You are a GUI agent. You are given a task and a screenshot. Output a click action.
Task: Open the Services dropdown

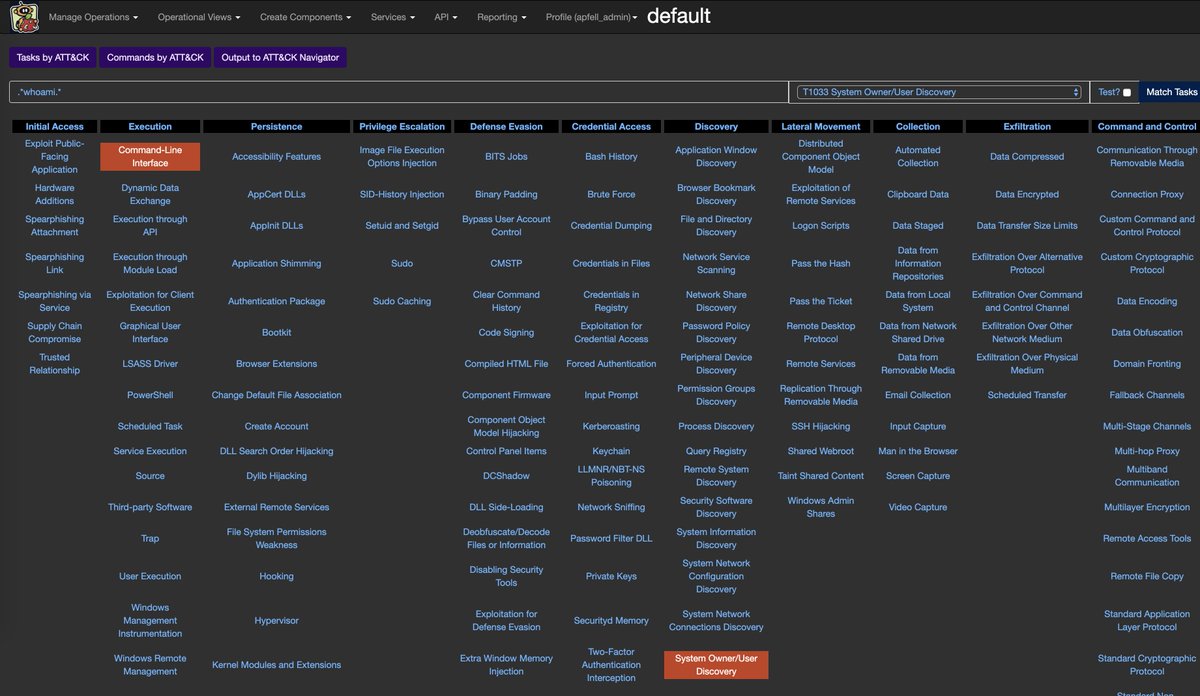[x=392, y=17]
